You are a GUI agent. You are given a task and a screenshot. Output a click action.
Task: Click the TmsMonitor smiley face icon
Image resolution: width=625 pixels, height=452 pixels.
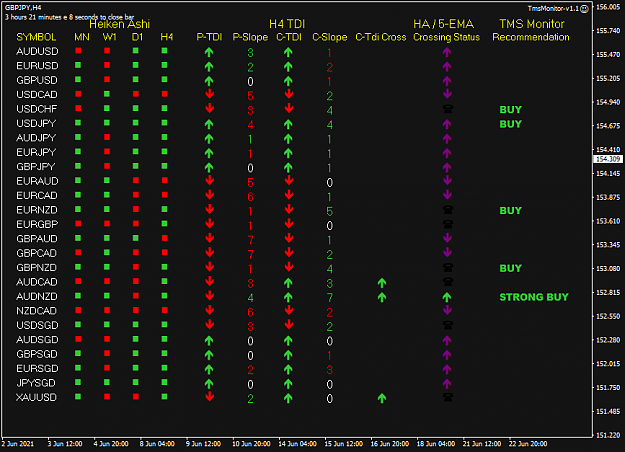(584, 9)
